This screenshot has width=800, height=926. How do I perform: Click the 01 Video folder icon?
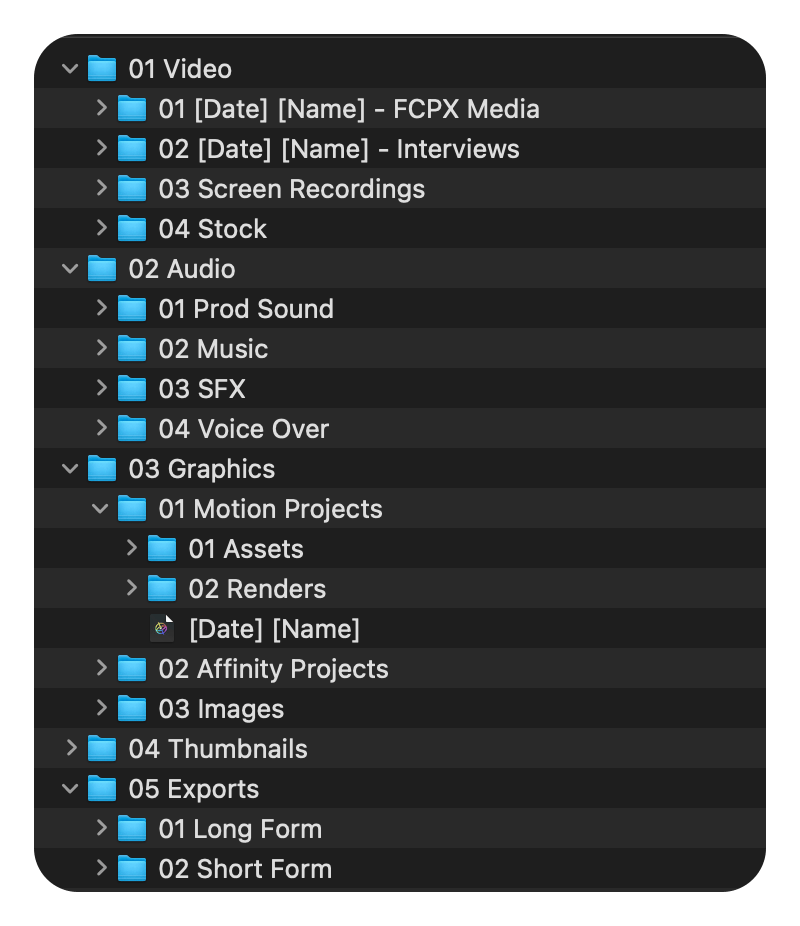coord(102,69)
